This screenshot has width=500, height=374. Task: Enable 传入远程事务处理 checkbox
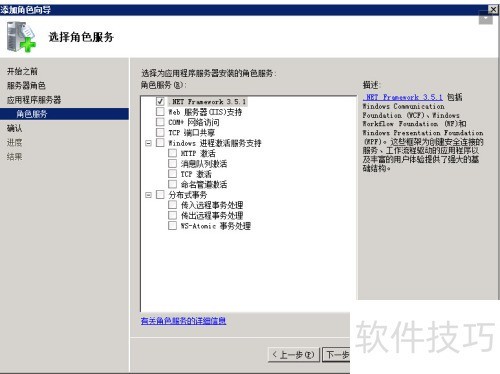(172, 205)
